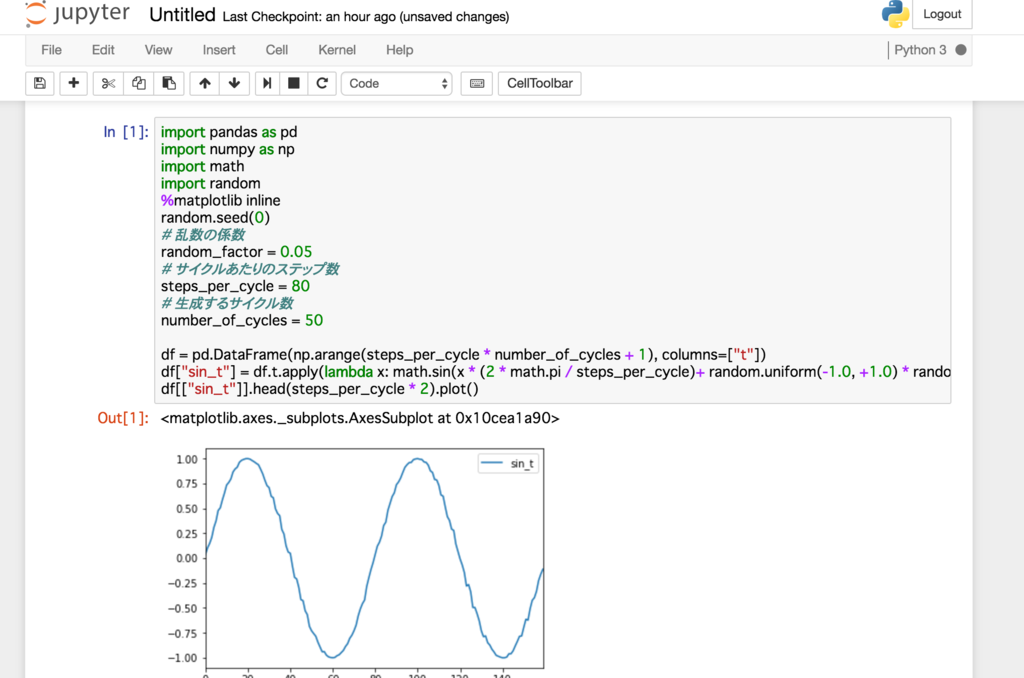Open the Cell menu
This screenshot has width=1024, height=678.
(277, 50)
